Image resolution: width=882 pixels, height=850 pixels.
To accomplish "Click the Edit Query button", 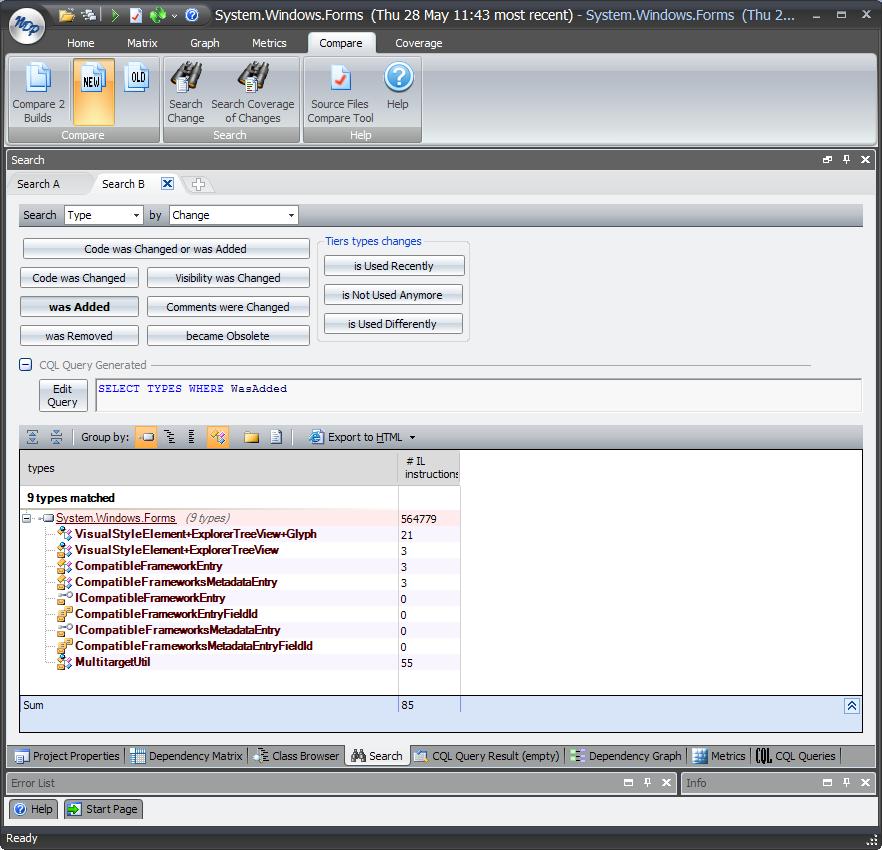I will 63,395.
